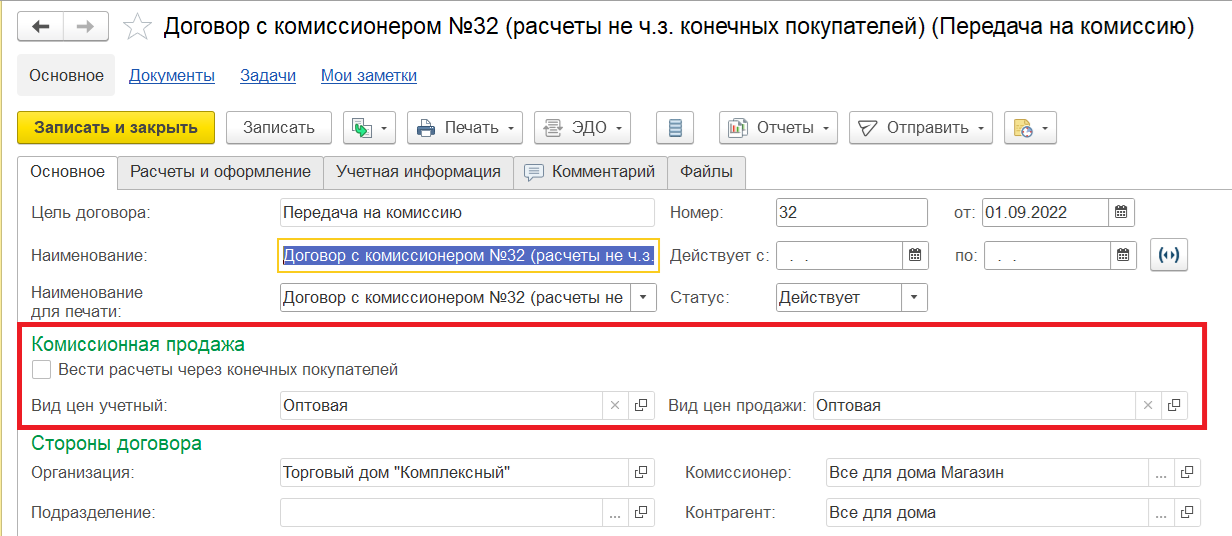Click the 'от' date field 01.09.2022
The width and height of the screenshot is (1232, 536).
pos(1045,212)
